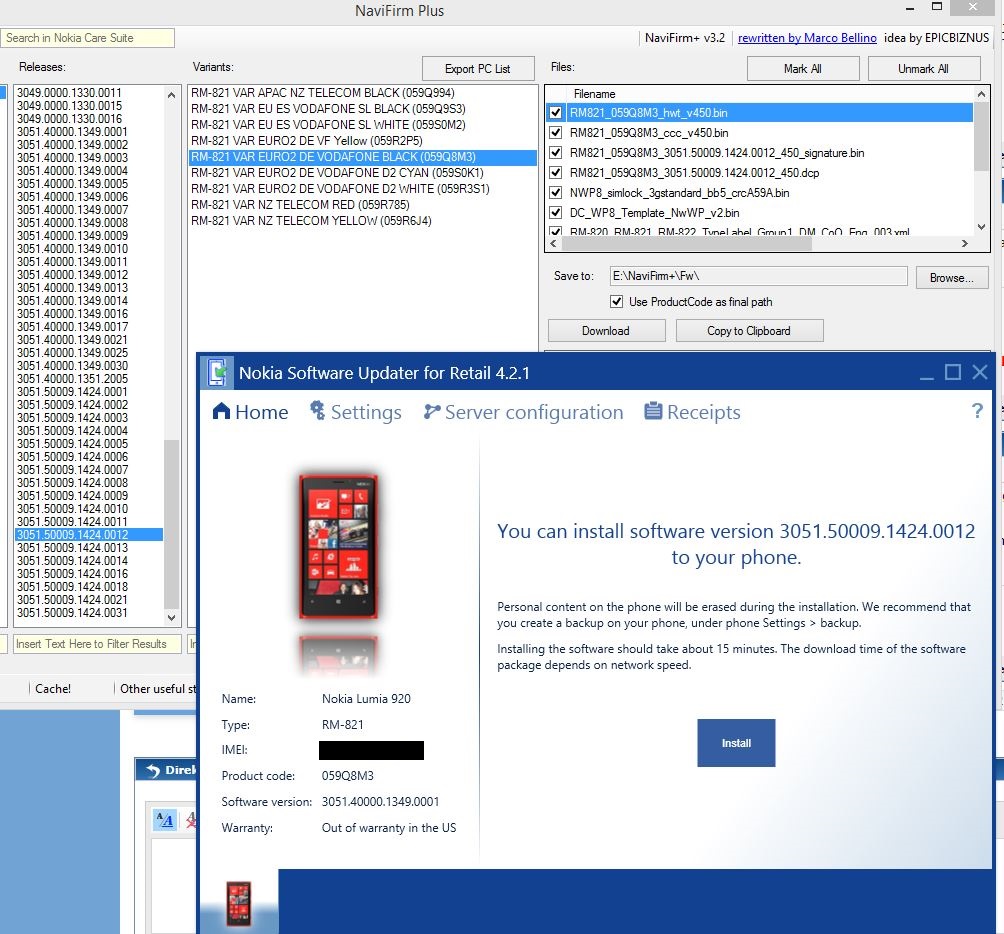Select variant EURO2 DE VODAFONE D2 CYAN
The height and width of the screenshot is (934, 1004).
363,173
